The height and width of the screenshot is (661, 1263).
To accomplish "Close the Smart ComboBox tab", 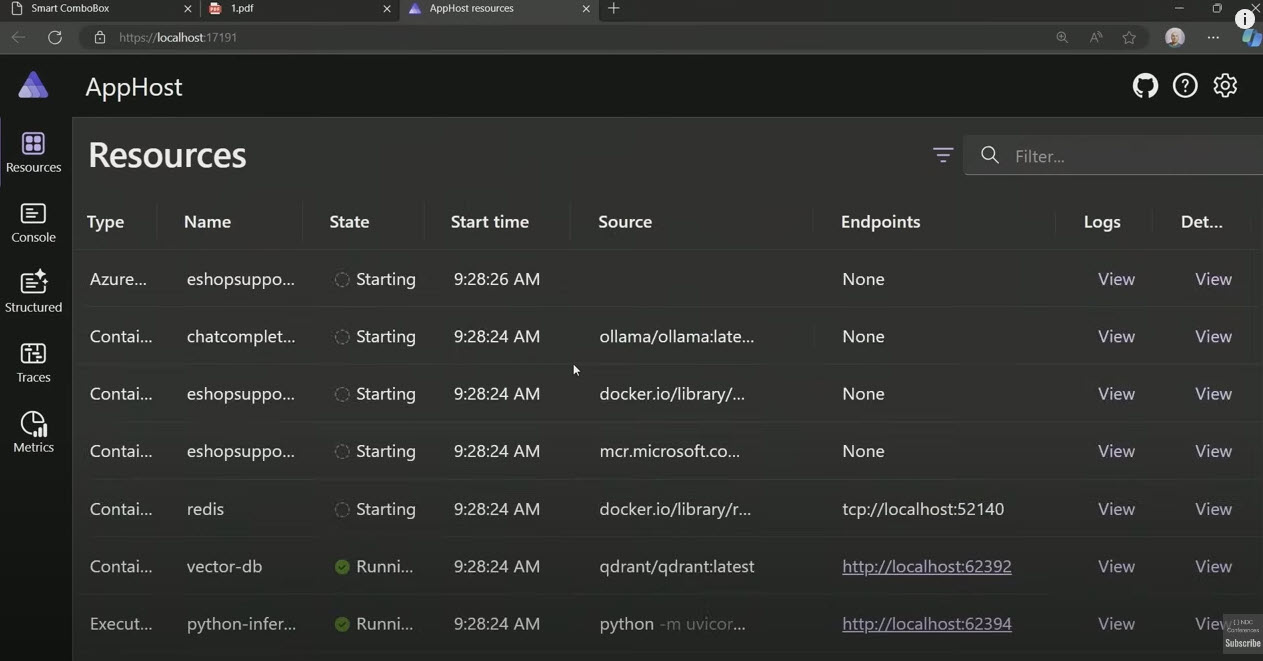I will (x=188, y=8).
